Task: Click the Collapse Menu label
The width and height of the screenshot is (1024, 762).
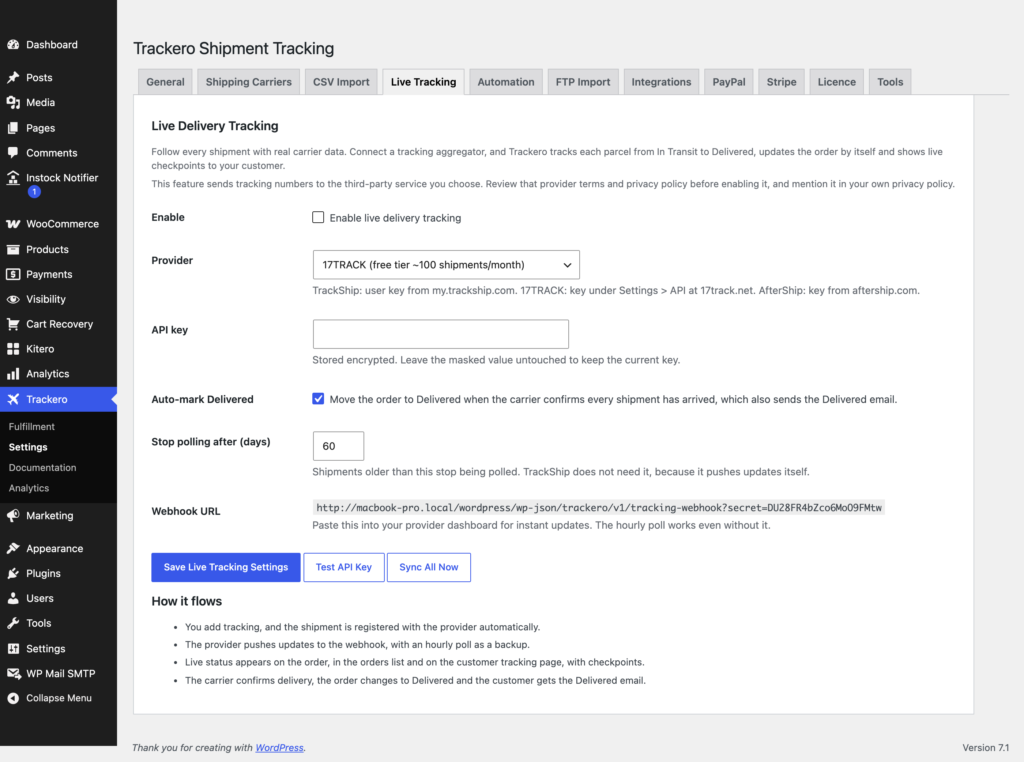Action: click(x=59, y=698)
